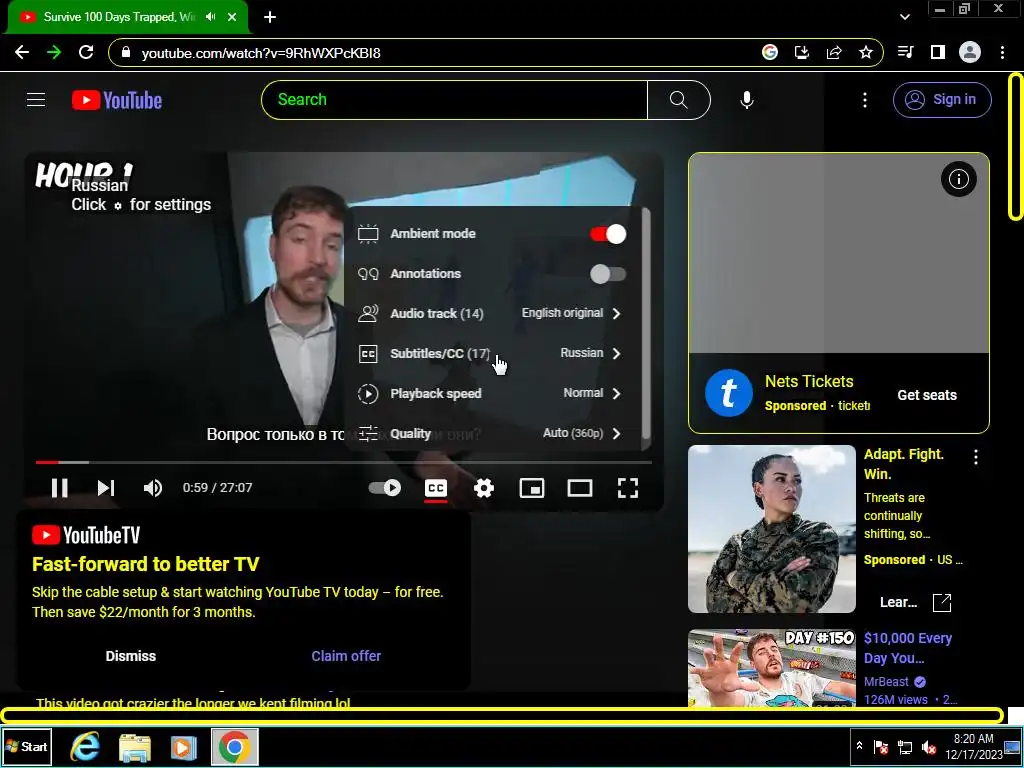This screenshot has height=768, width=1024.
Task: Enter full screen mode
Action: pos(628,488)
